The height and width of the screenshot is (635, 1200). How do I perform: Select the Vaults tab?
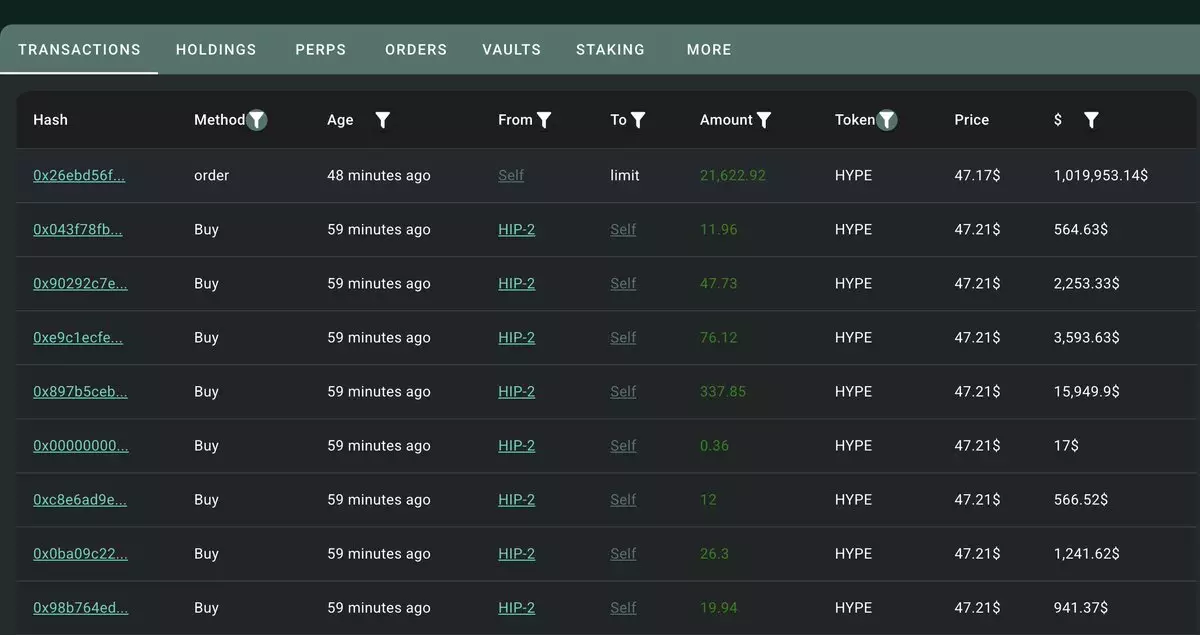click(x=511, y=49)
